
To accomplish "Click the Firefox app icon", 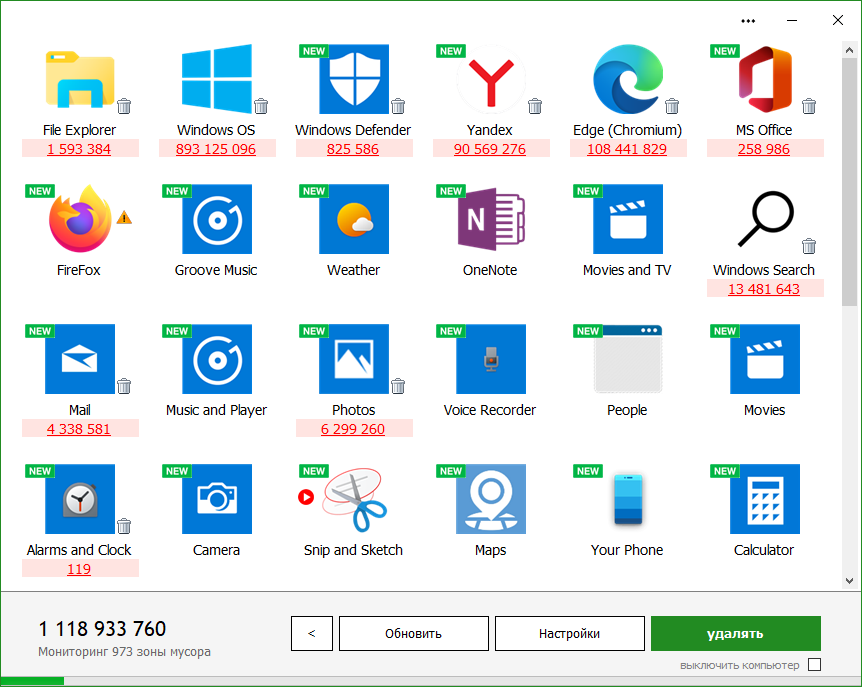I will click(x=79, y=219).
